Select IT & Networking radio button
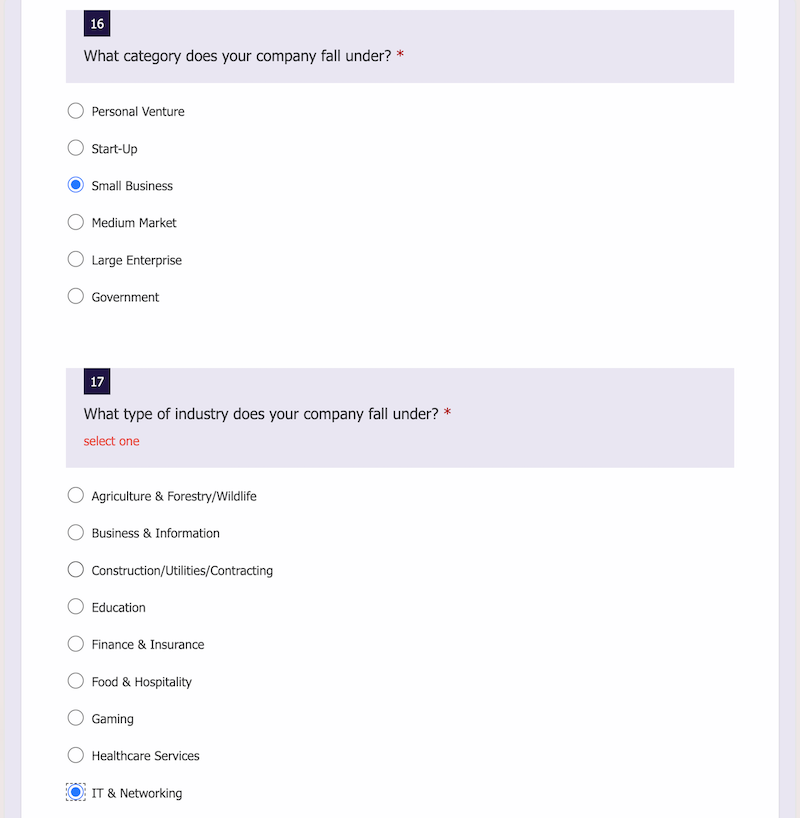Image resolution: width=800 pixels, height=818 pixels. click(76, 792)
